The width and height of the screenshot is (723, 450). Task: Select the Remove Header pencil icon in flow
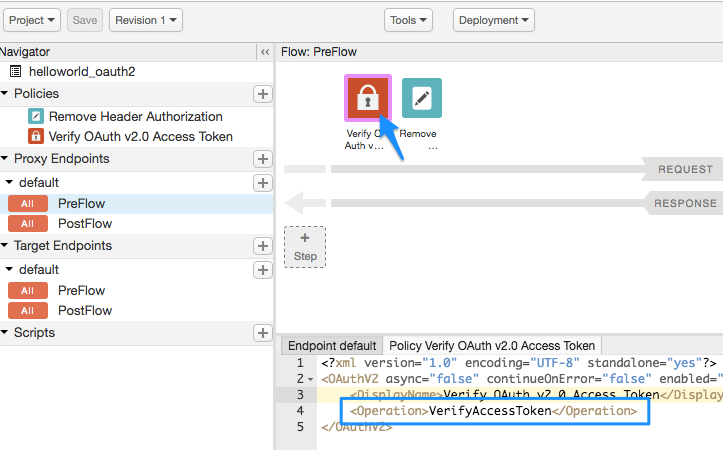(421, 99)
